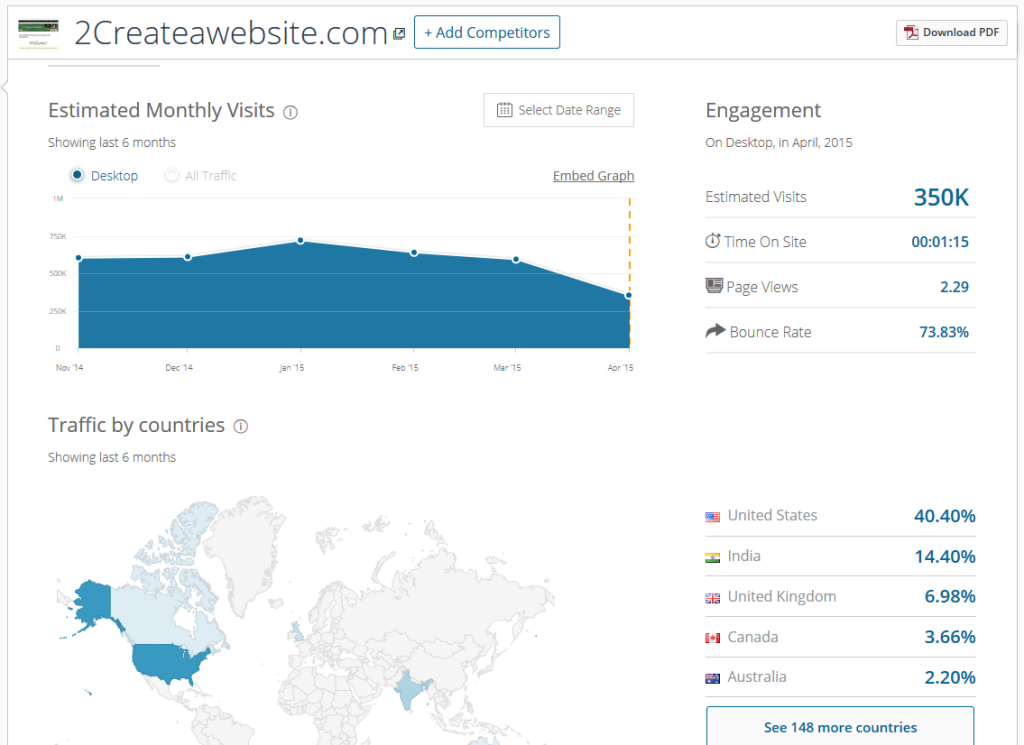Viewport: 1024px width, 745px height.
Task: Click the Add Competitors button
Action: 487,32
